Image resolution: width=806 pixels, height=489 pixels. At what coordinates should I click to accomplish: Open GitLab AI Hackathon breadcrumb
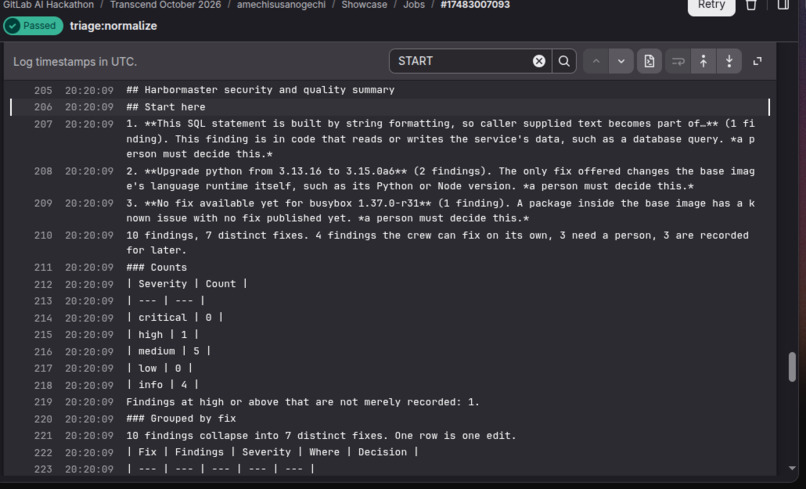48,5
